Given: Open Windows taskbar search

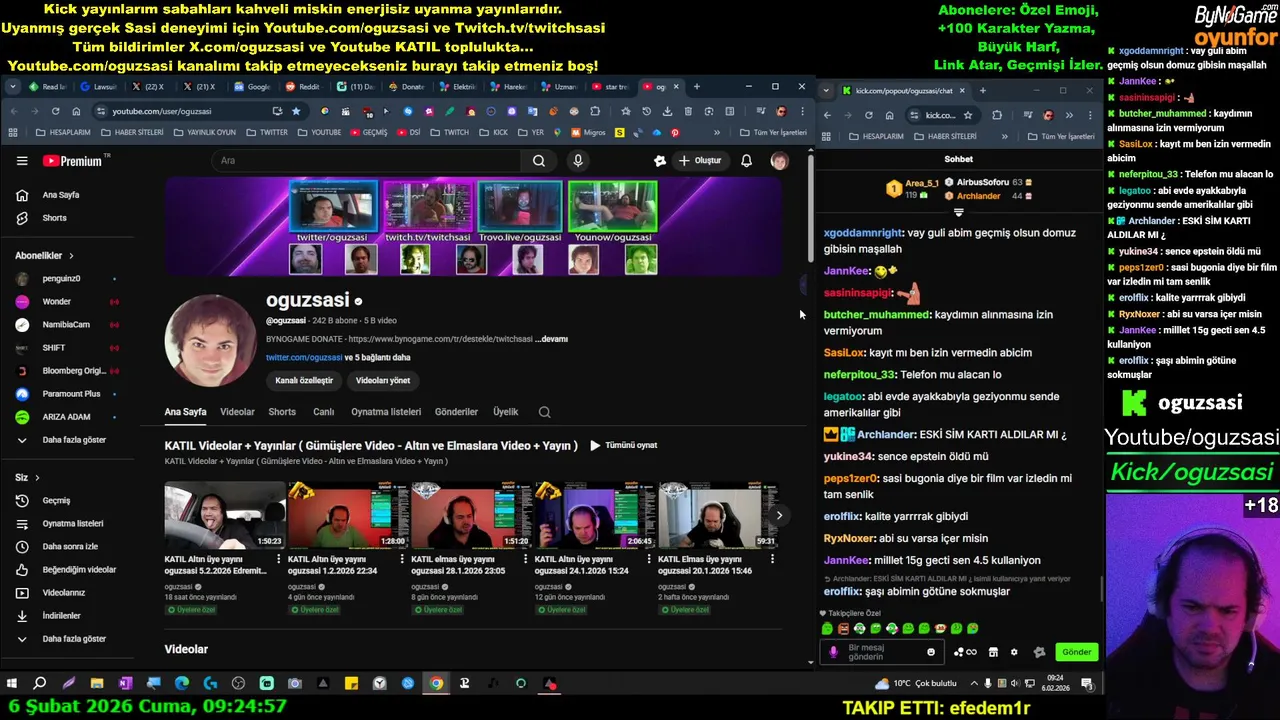Looking at the screenshot, I should pos(40,684).
